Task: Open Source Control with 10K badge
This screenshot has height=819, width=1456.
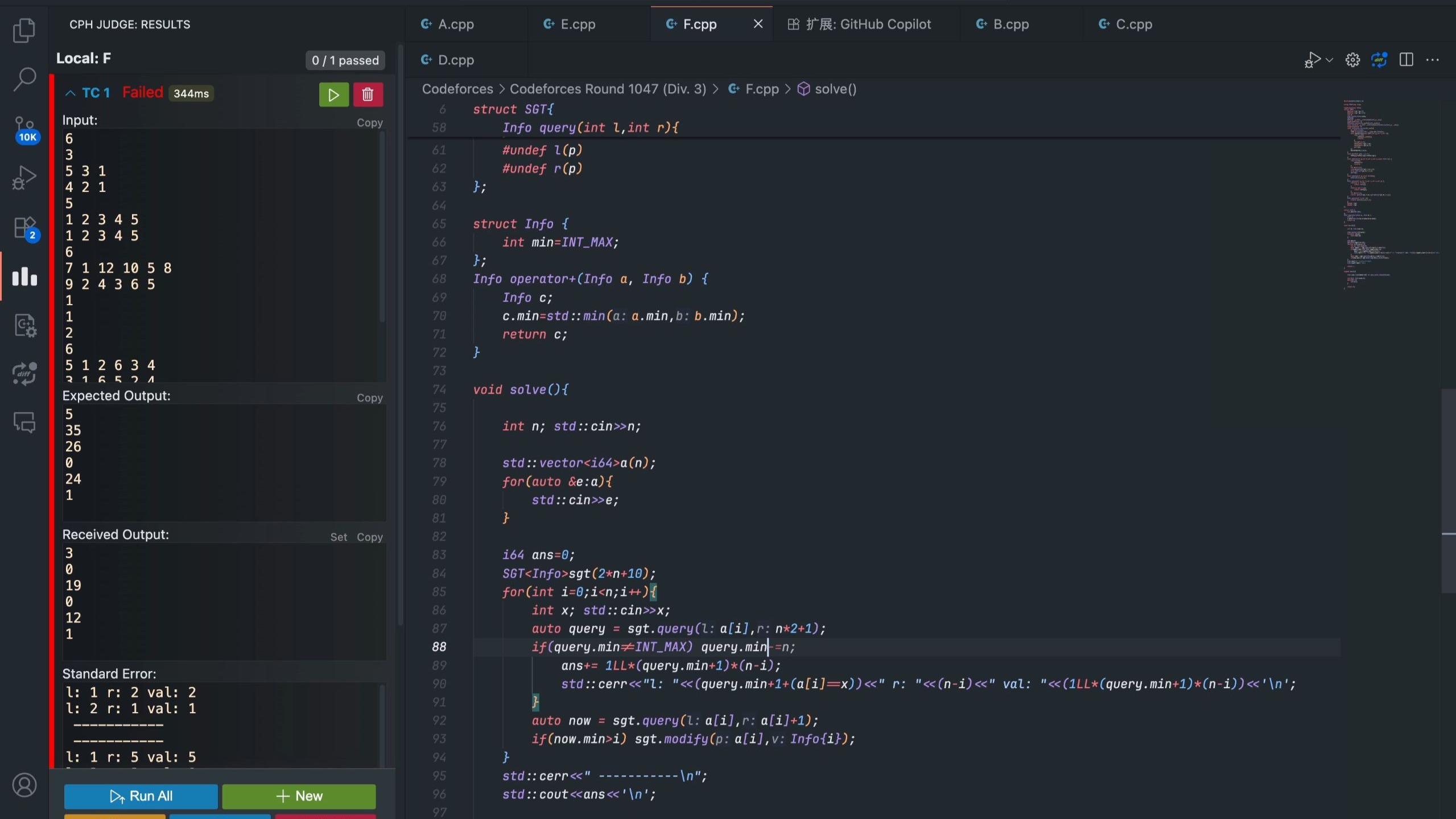Action: coord(25,130)
